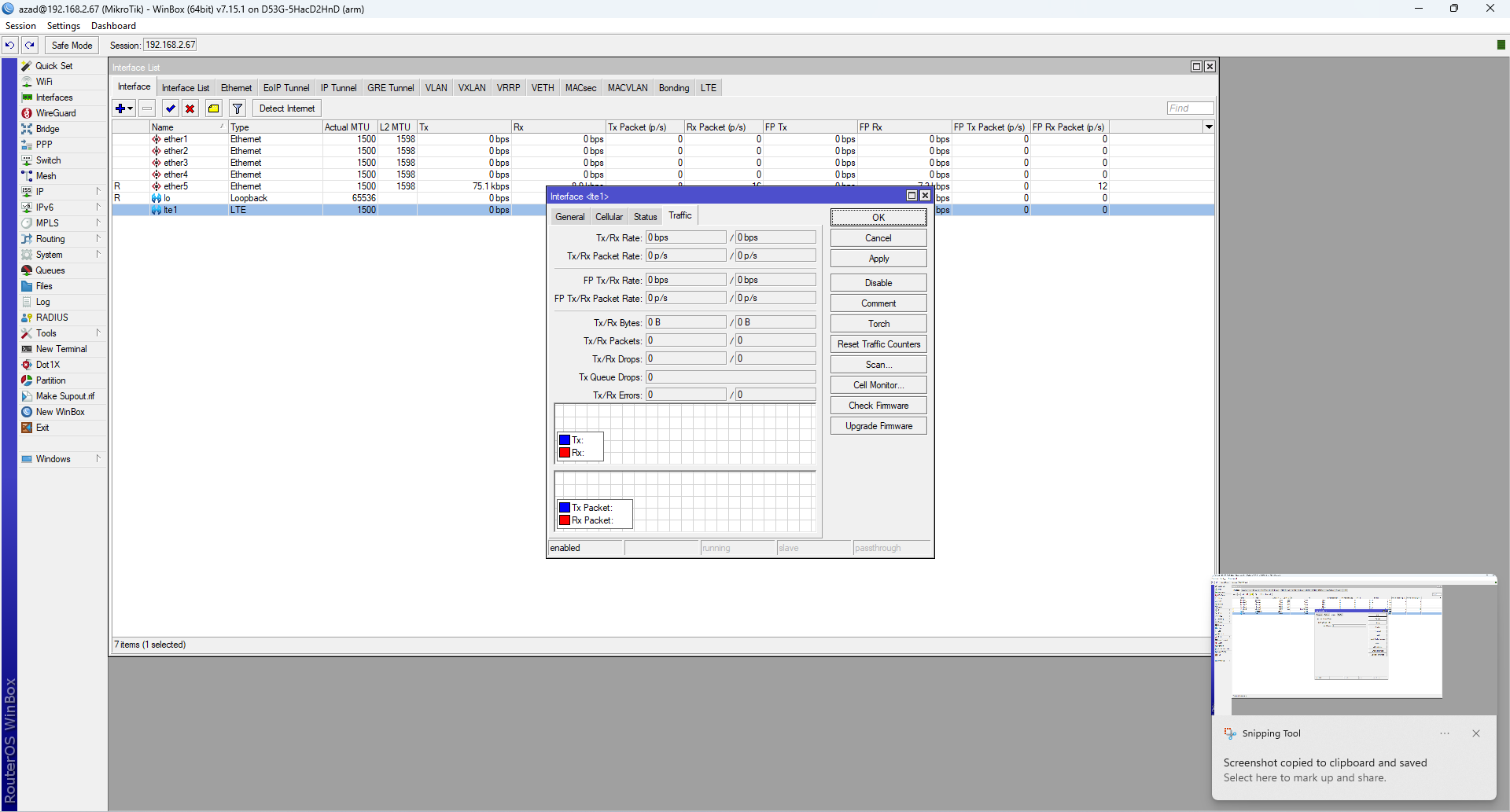Click Reset Traffic Counters
This screenshot has height=812, width=1510.
point(878,344)
